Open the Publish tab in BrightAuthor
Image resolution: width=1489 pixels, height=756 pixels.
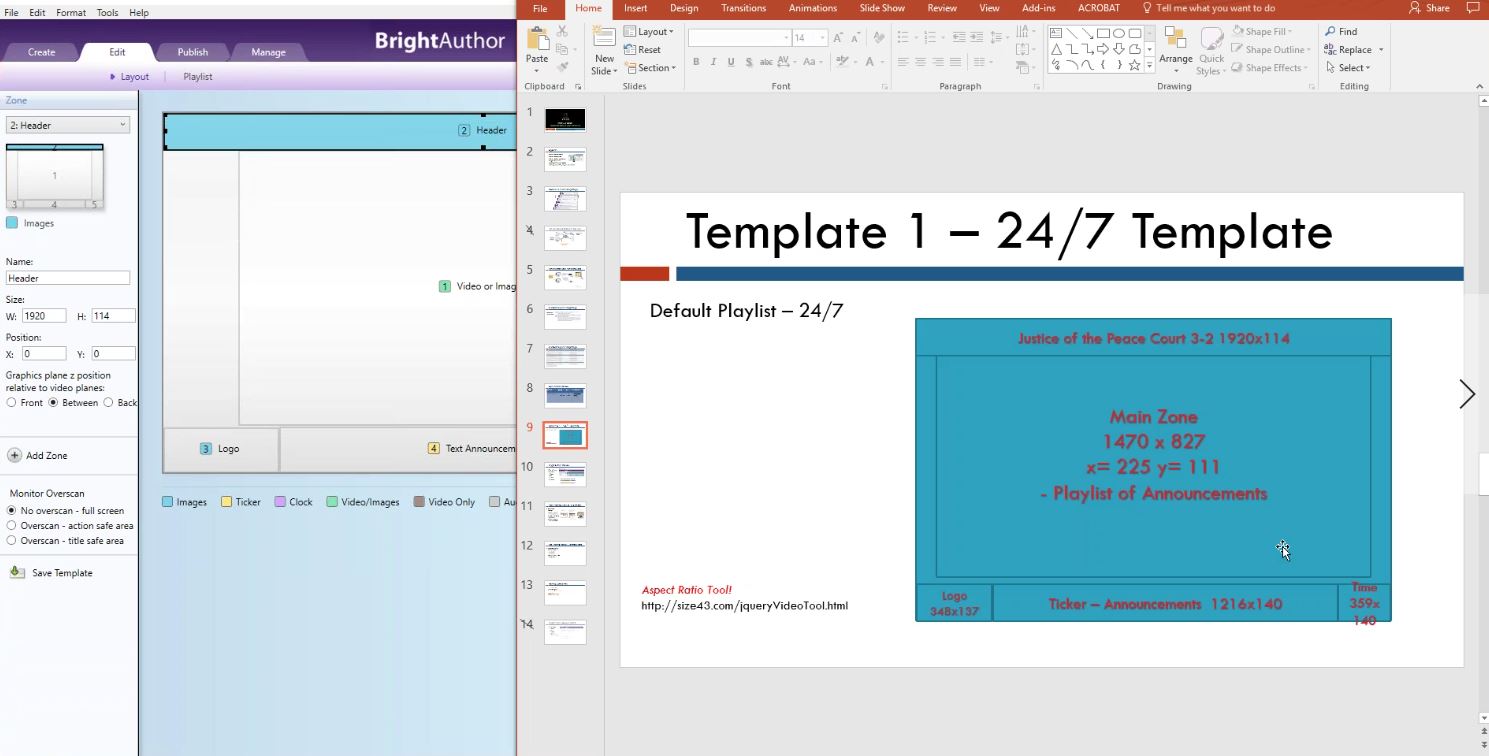click(193, 52)
